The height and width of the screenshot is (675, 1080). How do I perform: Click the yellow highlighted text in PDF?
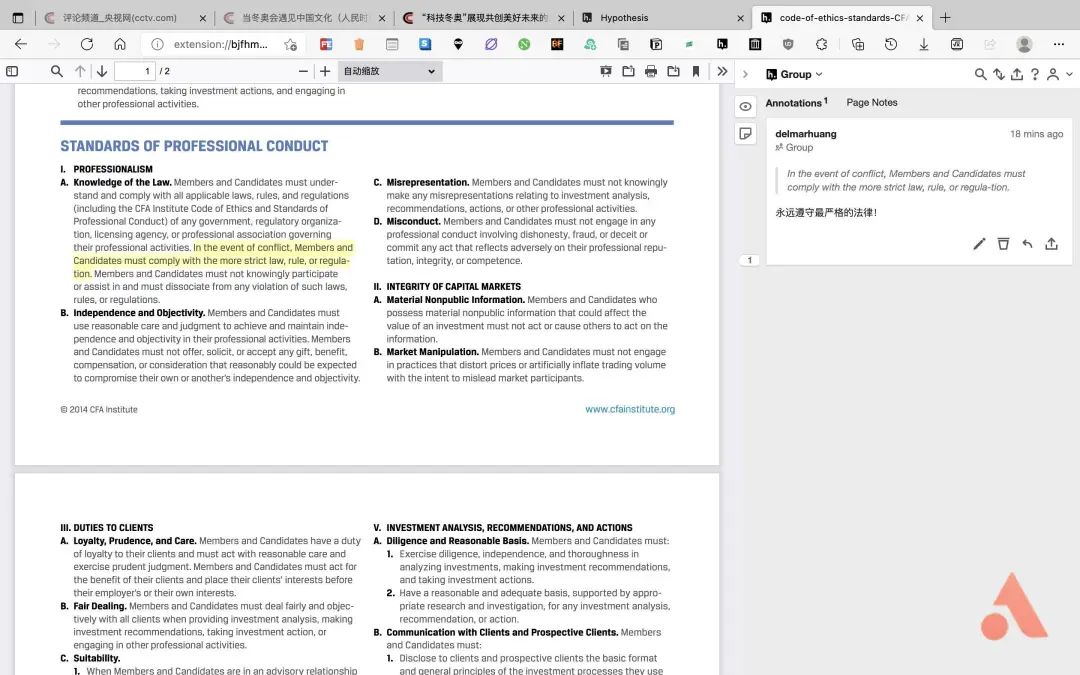pos(214,260)
